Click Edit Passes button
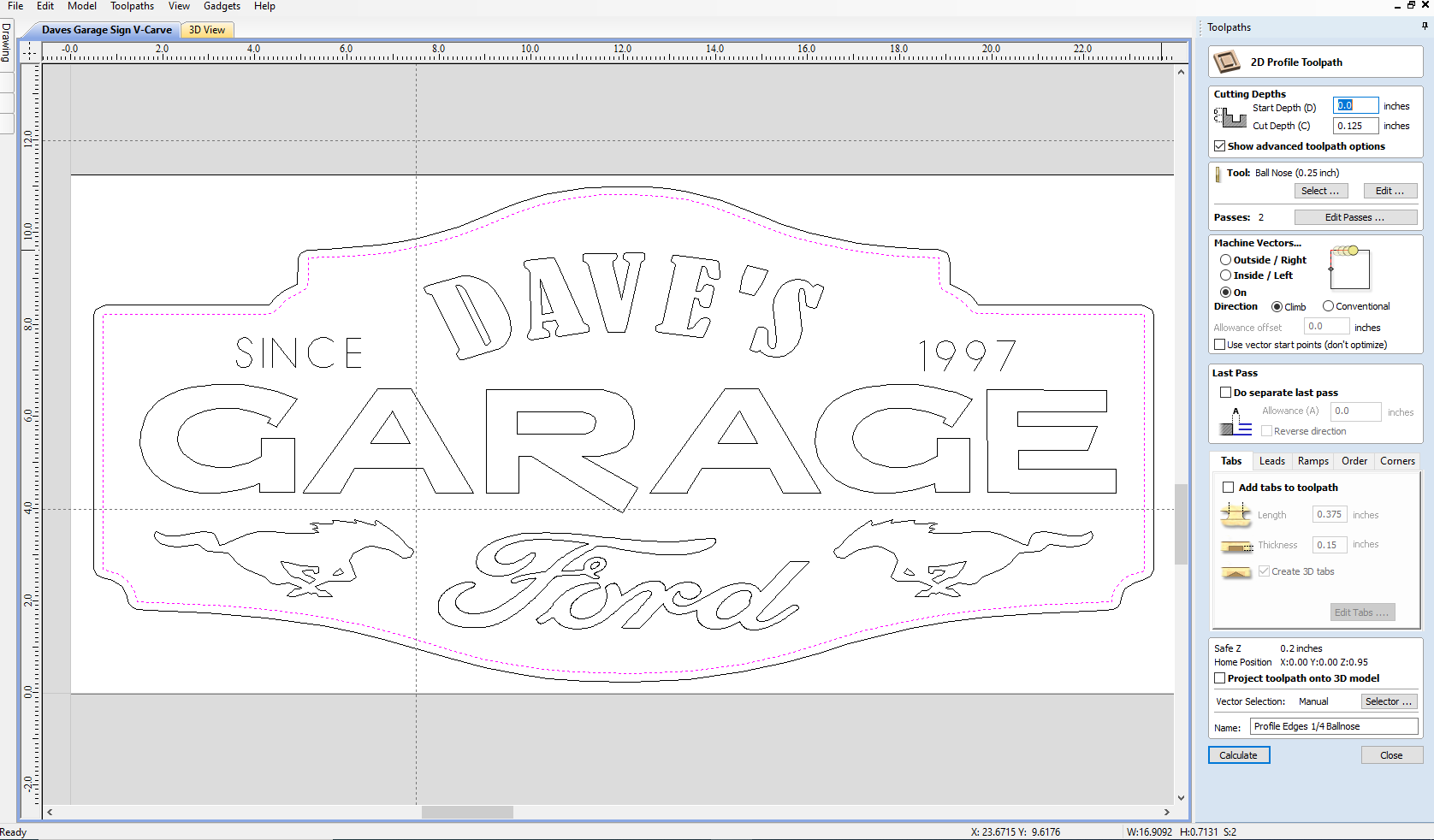The image size is (1434, 840). pyautogui.click(x=1355, y=217)
